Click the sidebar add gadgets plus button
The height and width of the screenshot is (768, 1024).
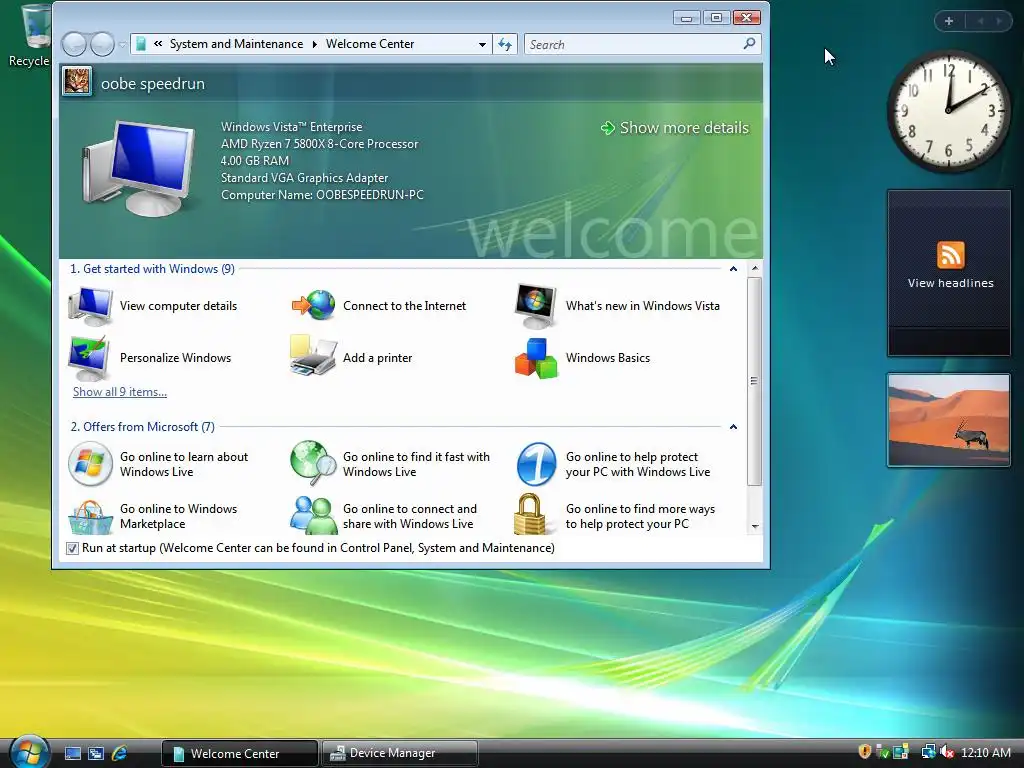[x=949, y=21]
